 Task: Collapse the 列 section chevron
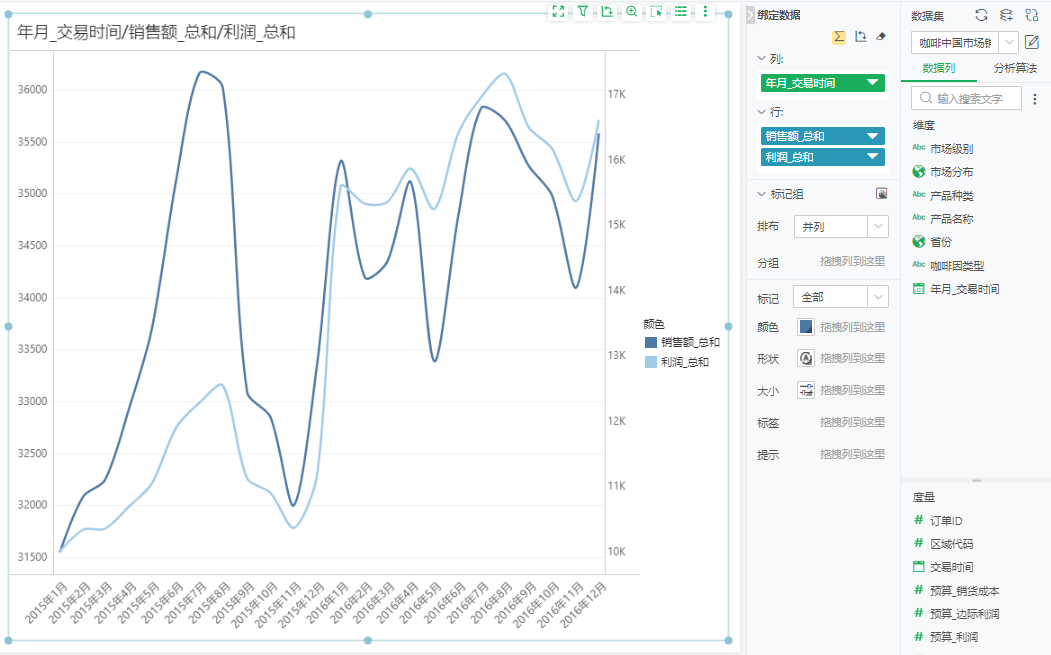click(761, 59)
